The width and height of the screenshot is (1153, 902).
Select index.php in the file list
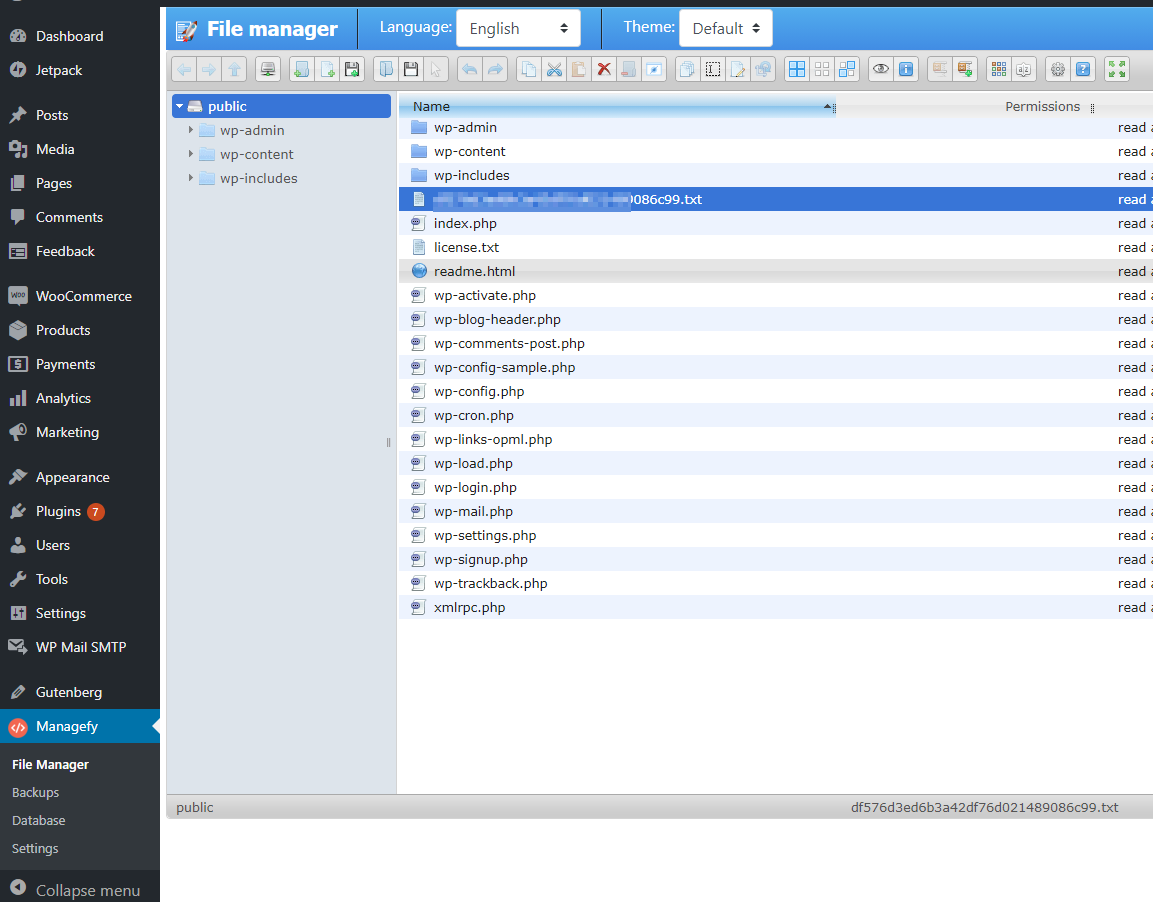(776, 223)
